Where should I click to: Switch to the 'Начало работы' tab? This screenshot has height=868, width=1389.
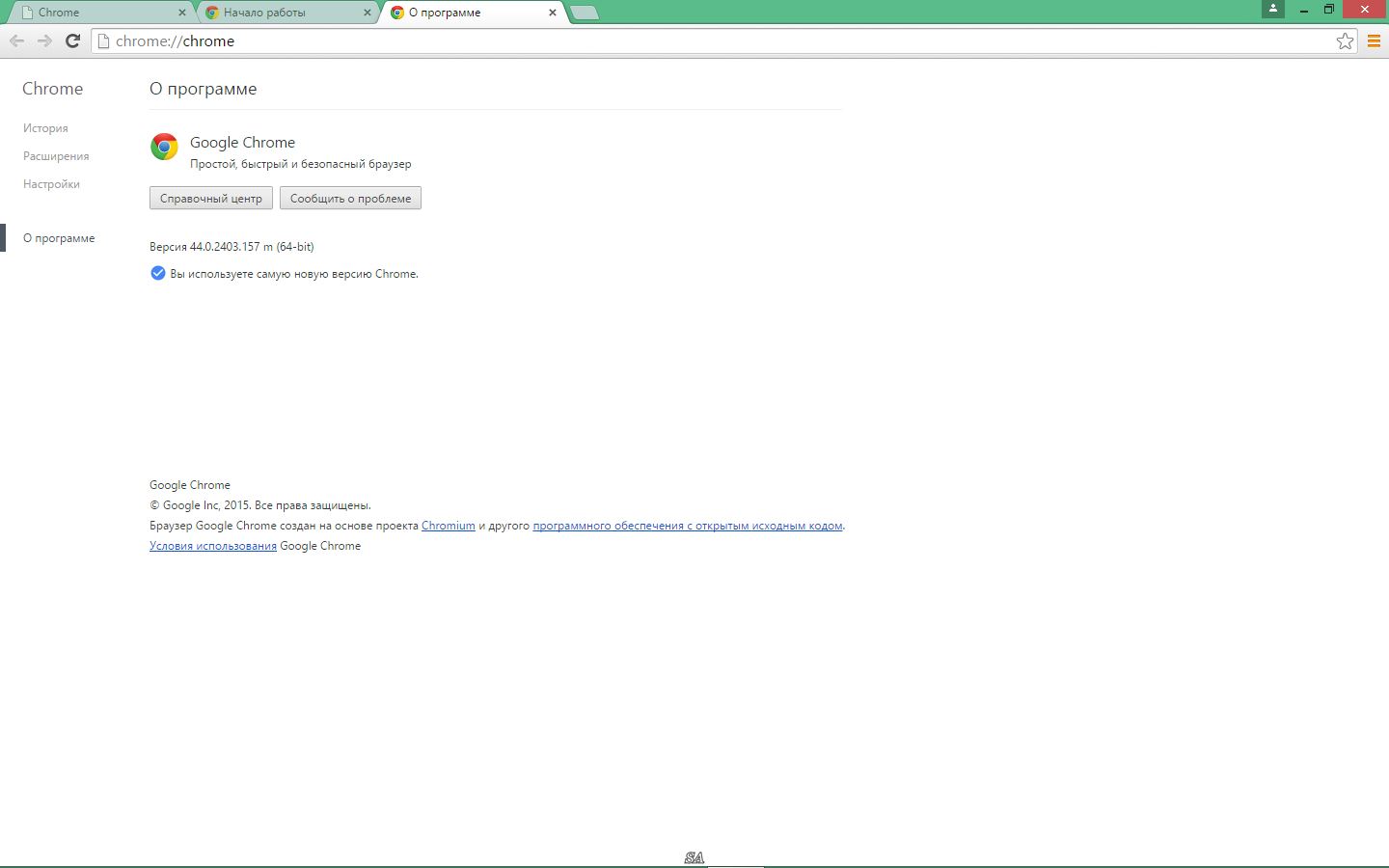pyautogui.click(x=286, y=13)
